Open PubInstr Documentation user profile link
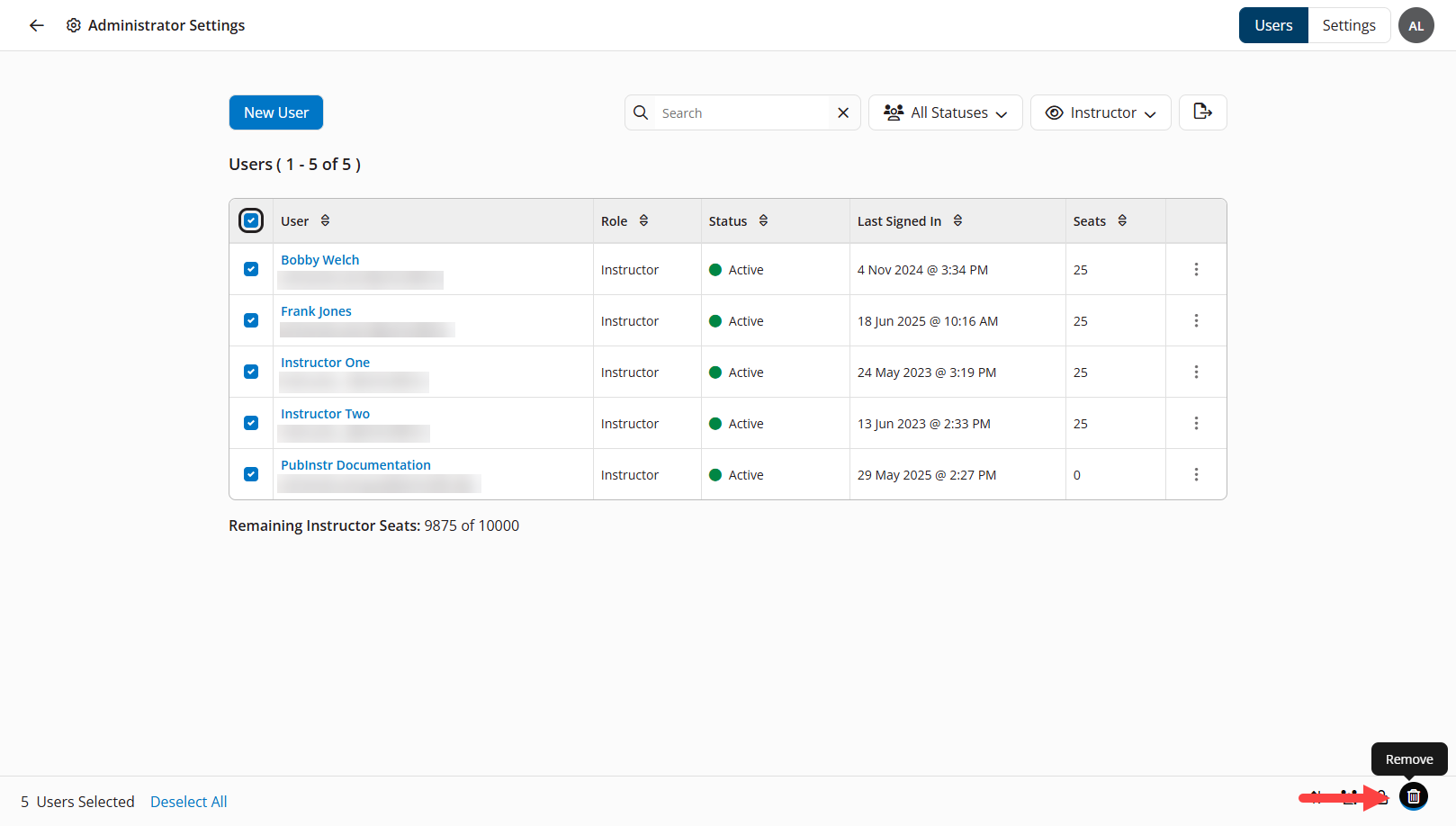This screenshot has width=1456, height=826. [x=355, y=465]
